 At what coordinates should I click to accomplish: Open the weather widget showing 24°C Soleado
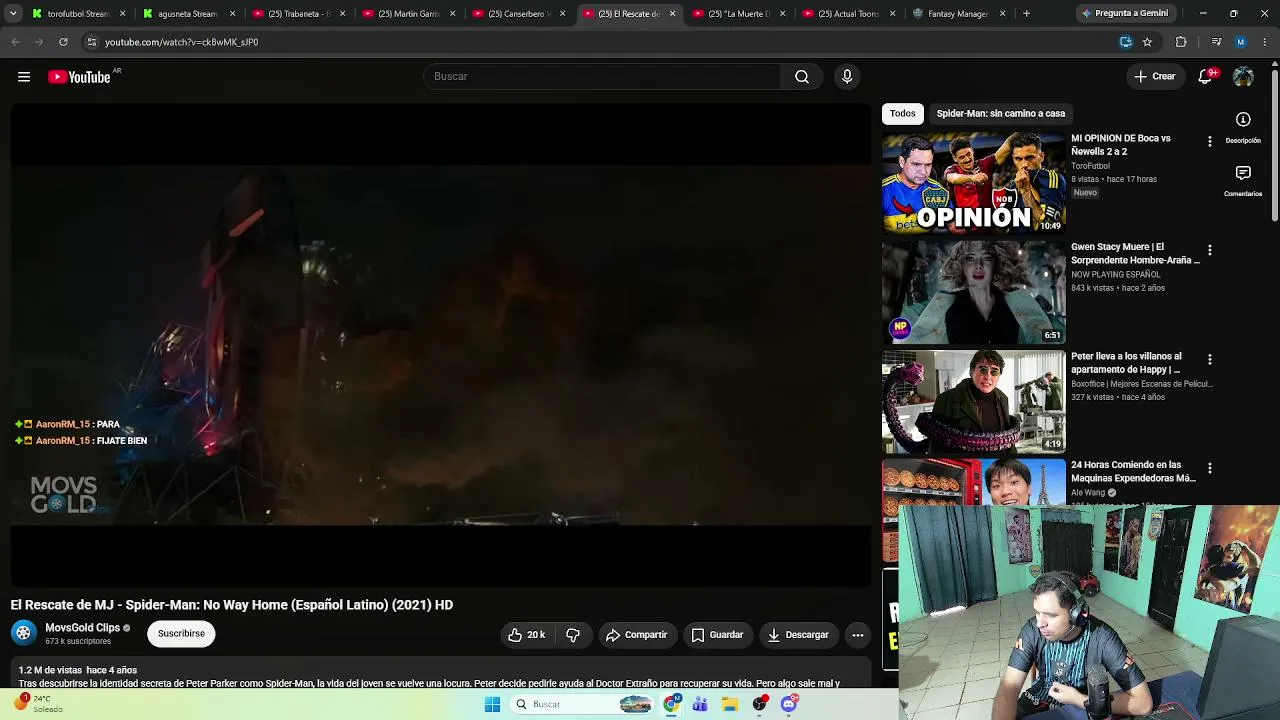point(40,704)
